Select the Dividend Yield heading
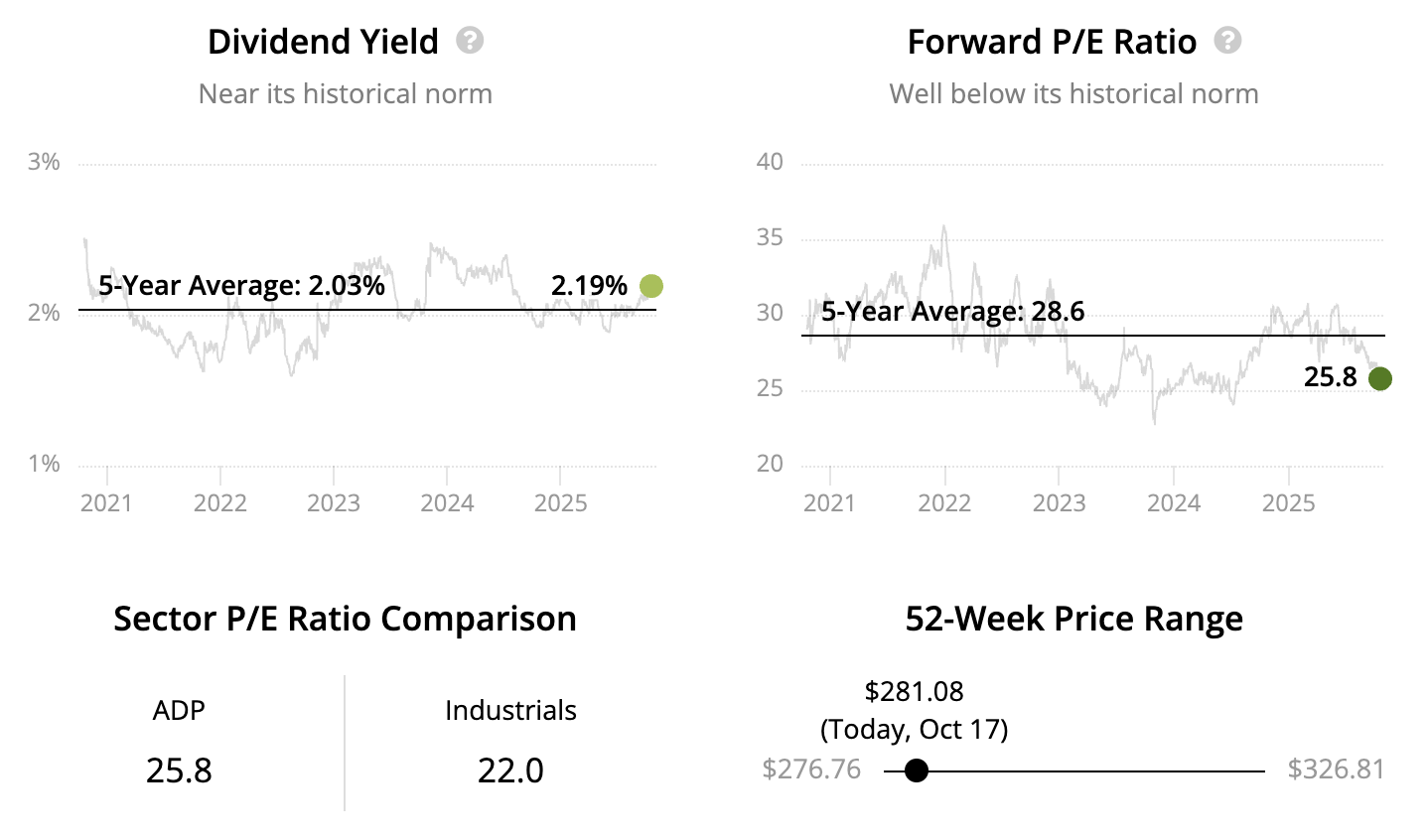Viewport: 1428px width, 840px height. click(x=323, y=42)
